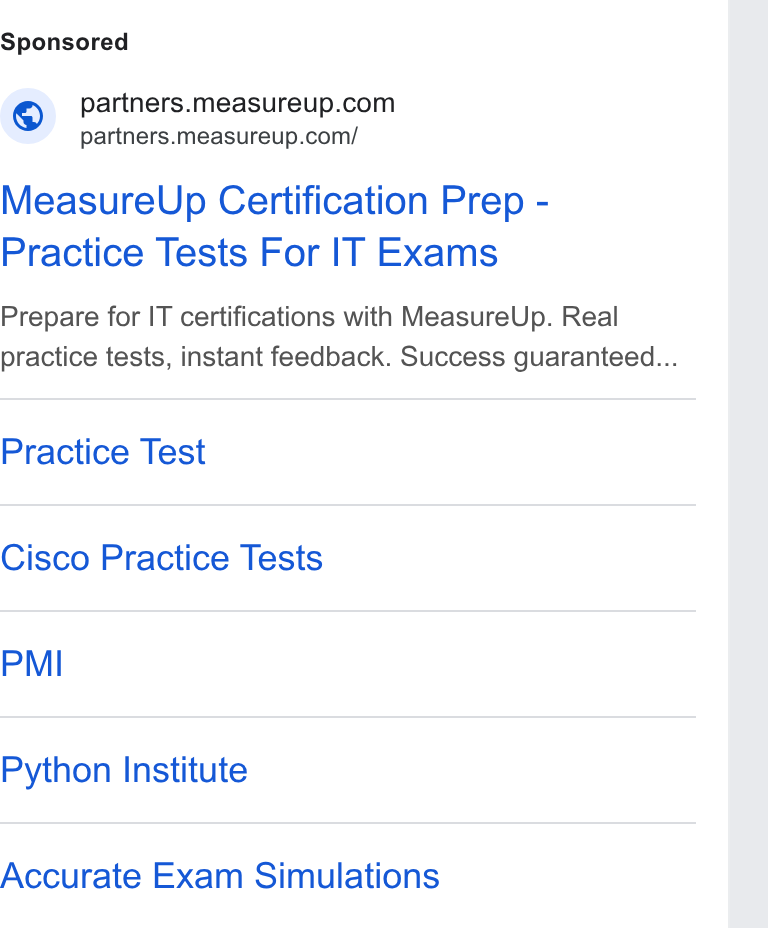Click ad description starting 'Prepare for IT'

point(338,337)
